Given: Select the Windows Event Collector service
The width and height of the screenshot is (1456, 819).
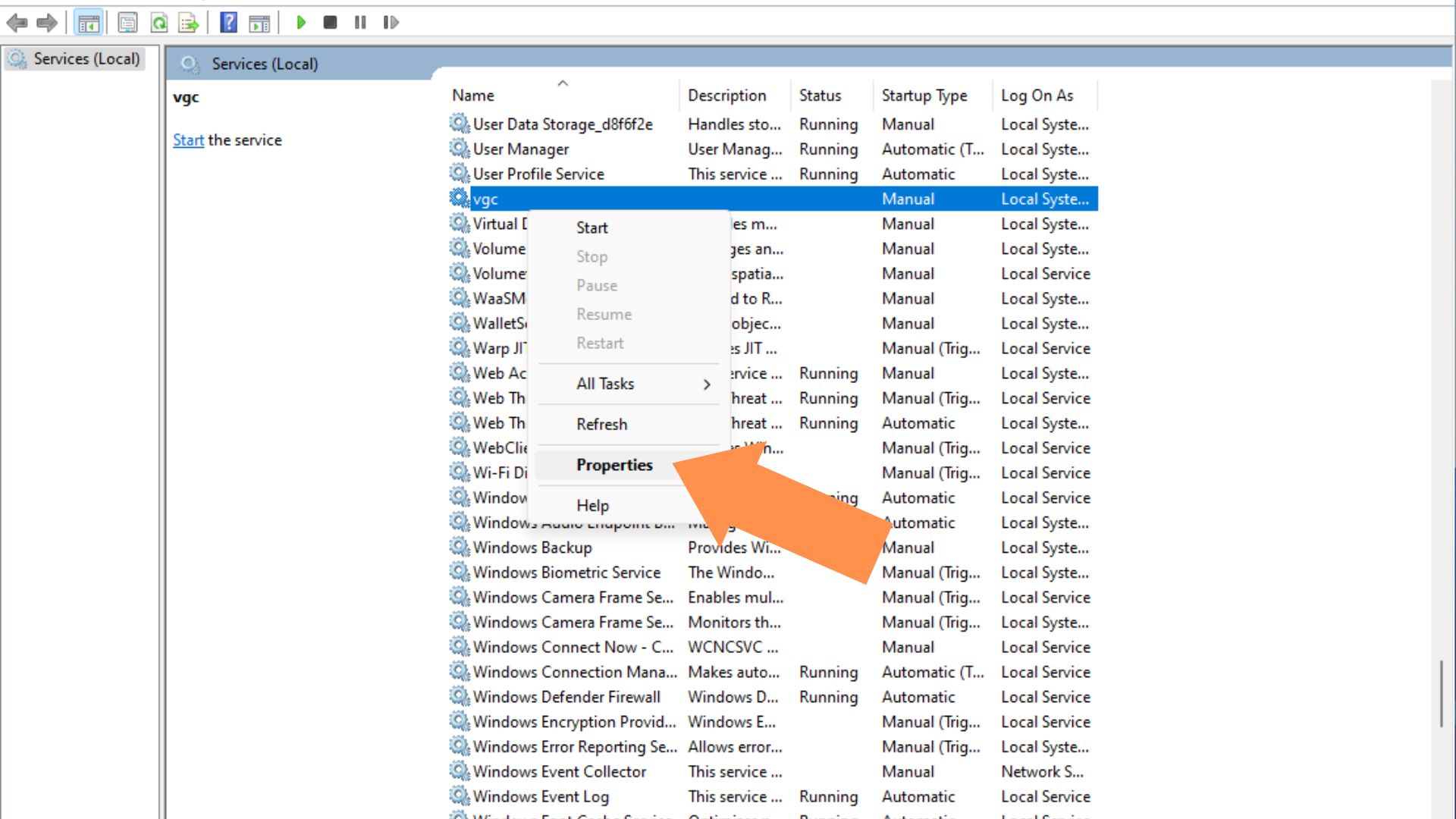Looking at the screenshot, I should pos(773,771).
